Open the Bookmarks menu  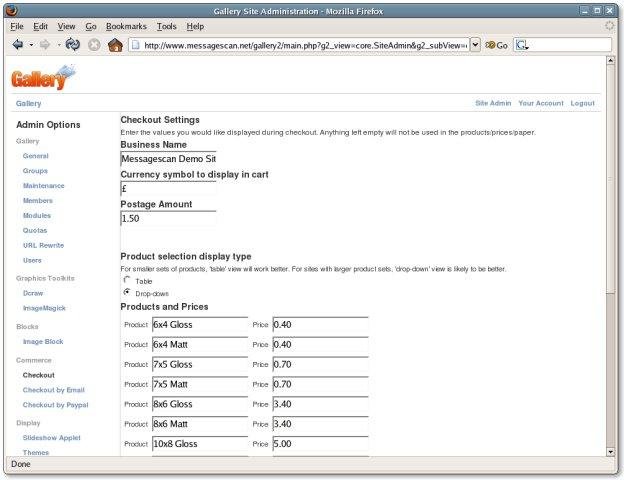[126, 26]
